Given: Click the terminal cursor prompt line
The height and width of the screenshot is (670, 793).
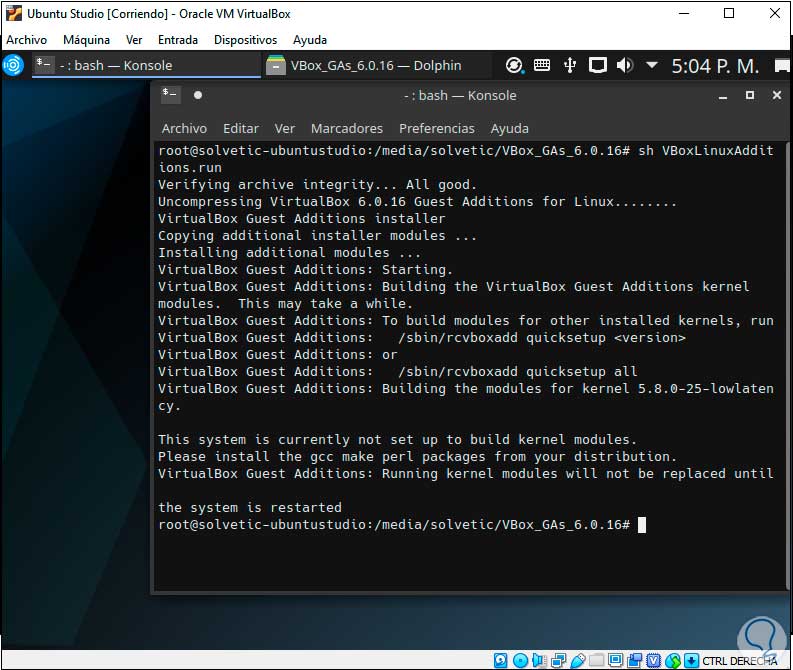Looking at the screenshot, I should [x=402, y=524].
